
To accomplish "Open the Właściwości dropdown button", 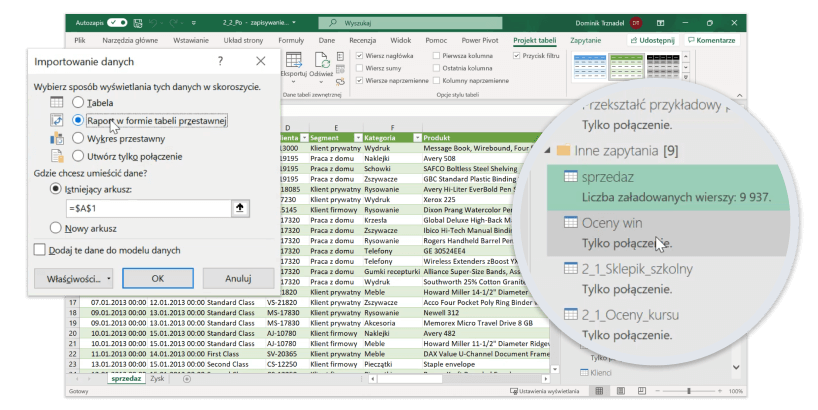I will tap(73, 279).
